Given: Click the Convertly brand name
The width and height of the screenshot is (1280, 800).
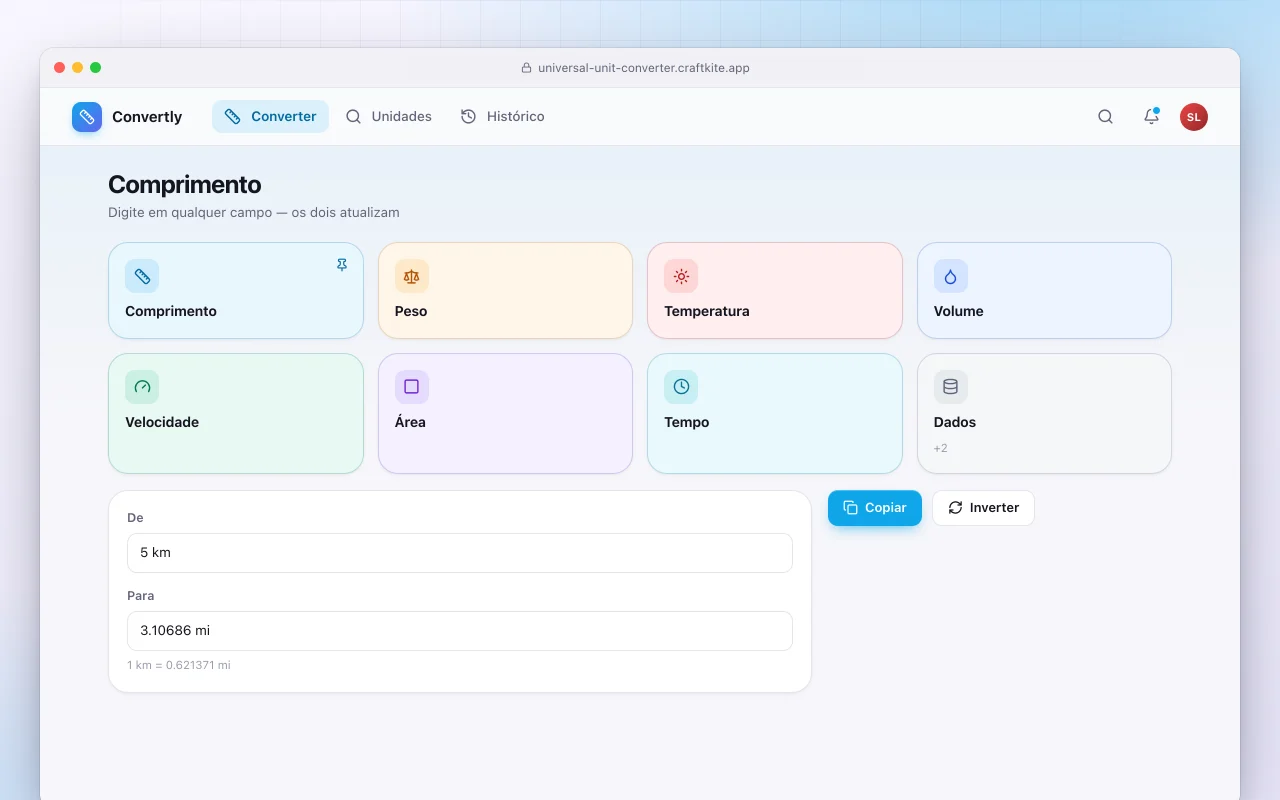Looking at the screenshot, I should [x=147, y=117].
